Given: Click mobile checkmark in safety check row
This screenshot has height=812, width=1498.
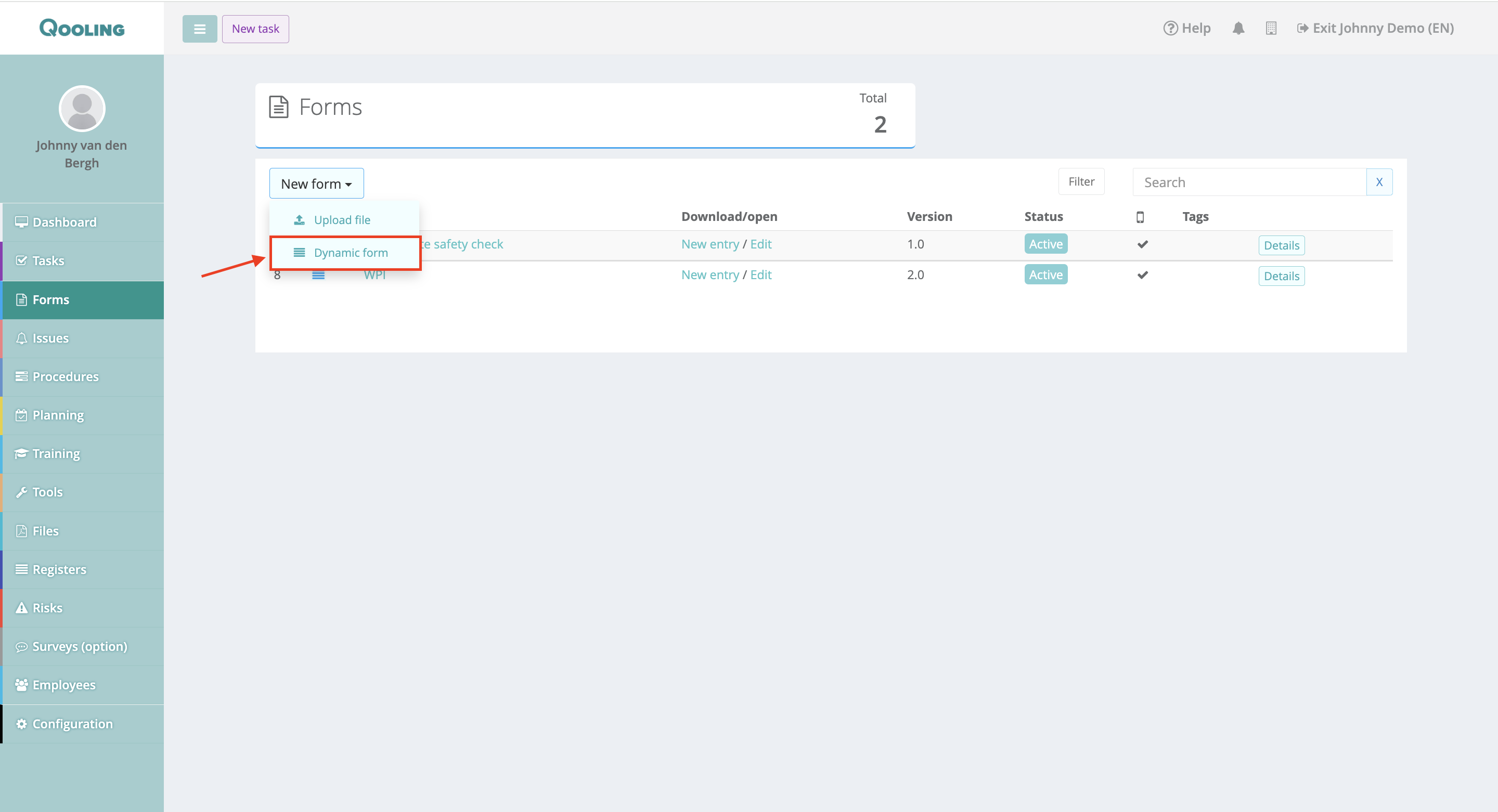Looking at the screenshot, I should coord(1142,244).
